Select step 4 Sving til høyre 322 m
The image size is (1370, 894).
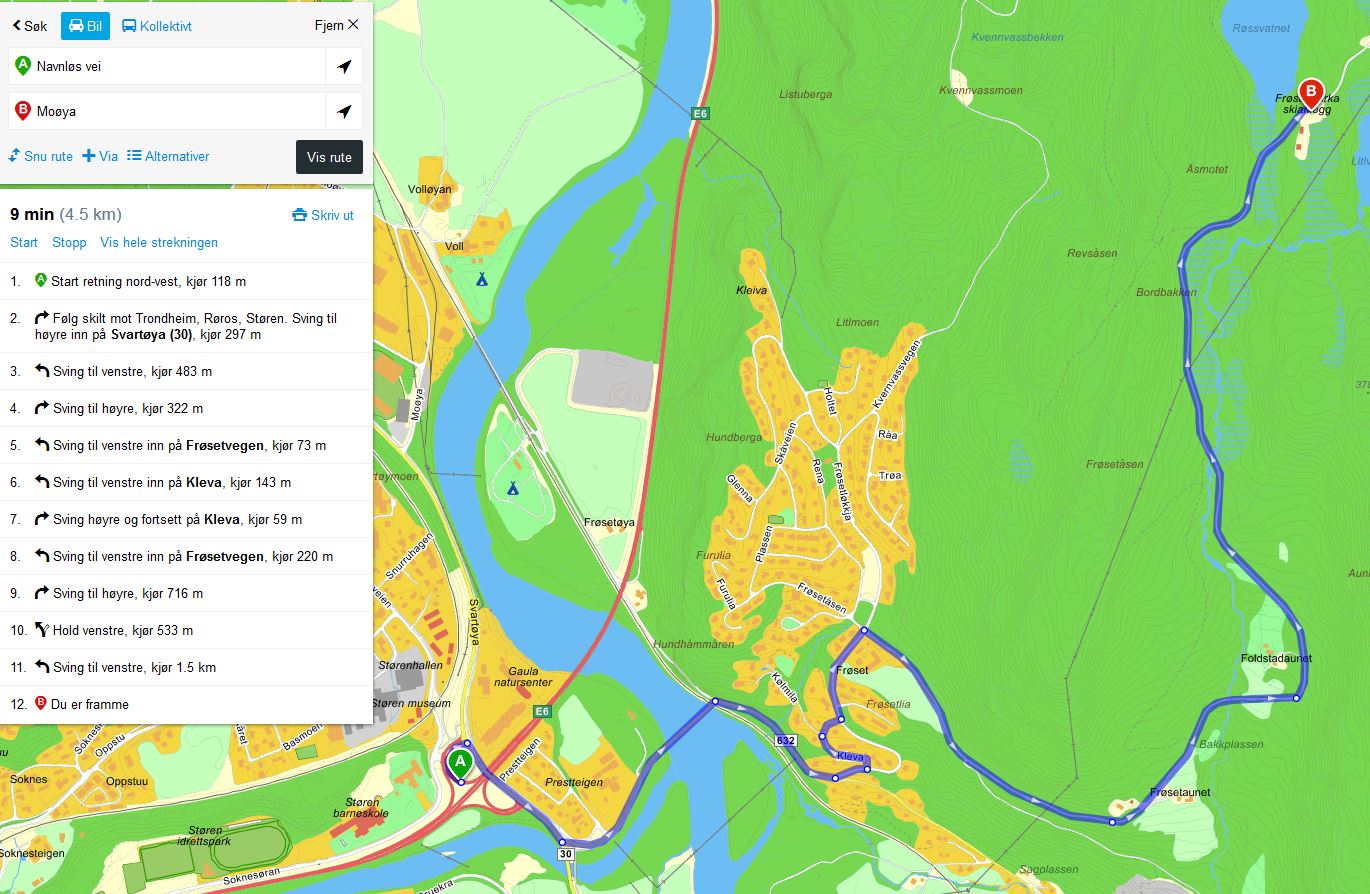[x=186, y=408]
